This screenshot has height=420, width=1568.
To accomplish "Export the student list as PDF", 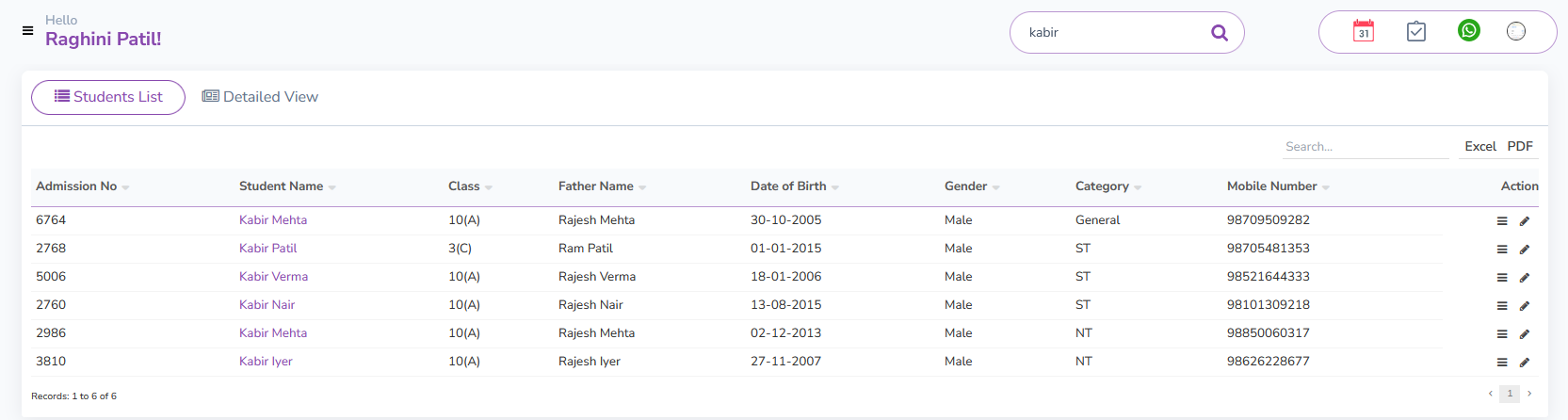I will click(x=1520, y=147).
